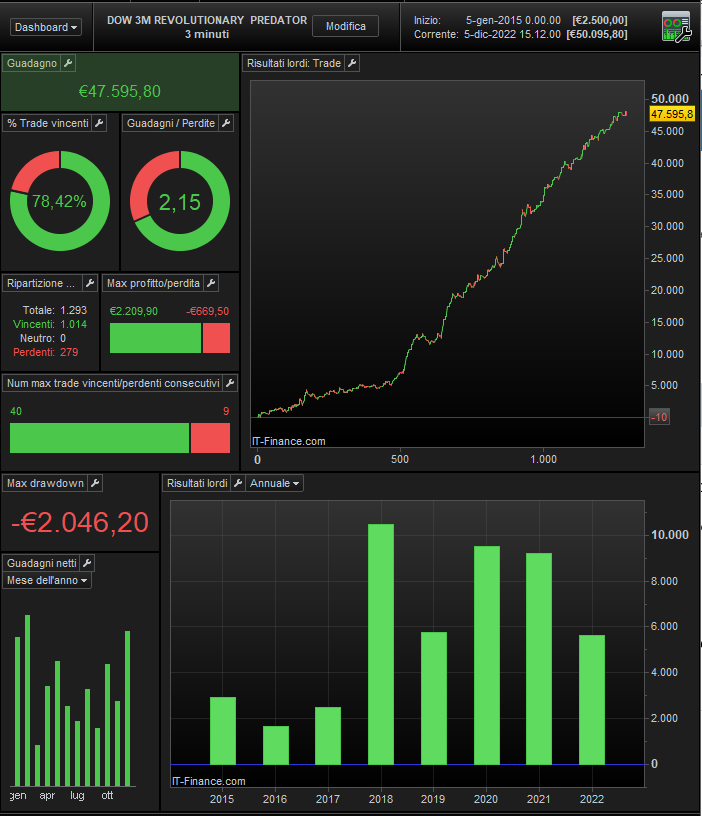Click the 78,42% winning trades donut chart
The height and width of the screenshot is (816, 702).
[60, 201]
